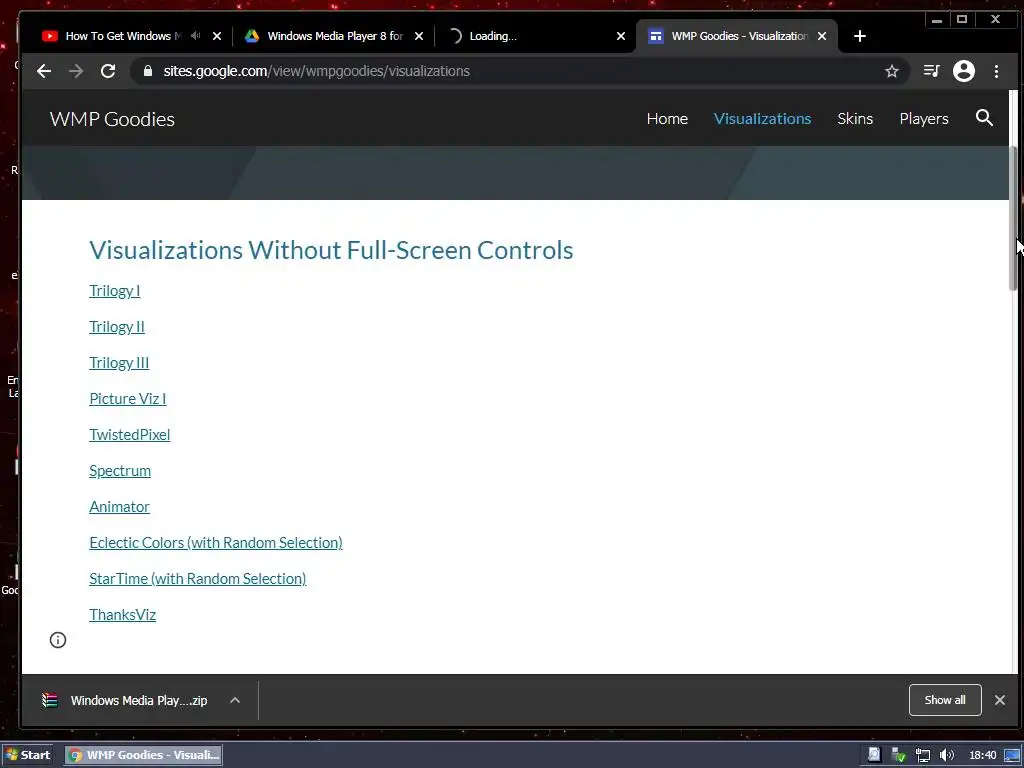Go back using the browser back arrow
This screenshot has width=1024, height=768.
coord(44,71)
